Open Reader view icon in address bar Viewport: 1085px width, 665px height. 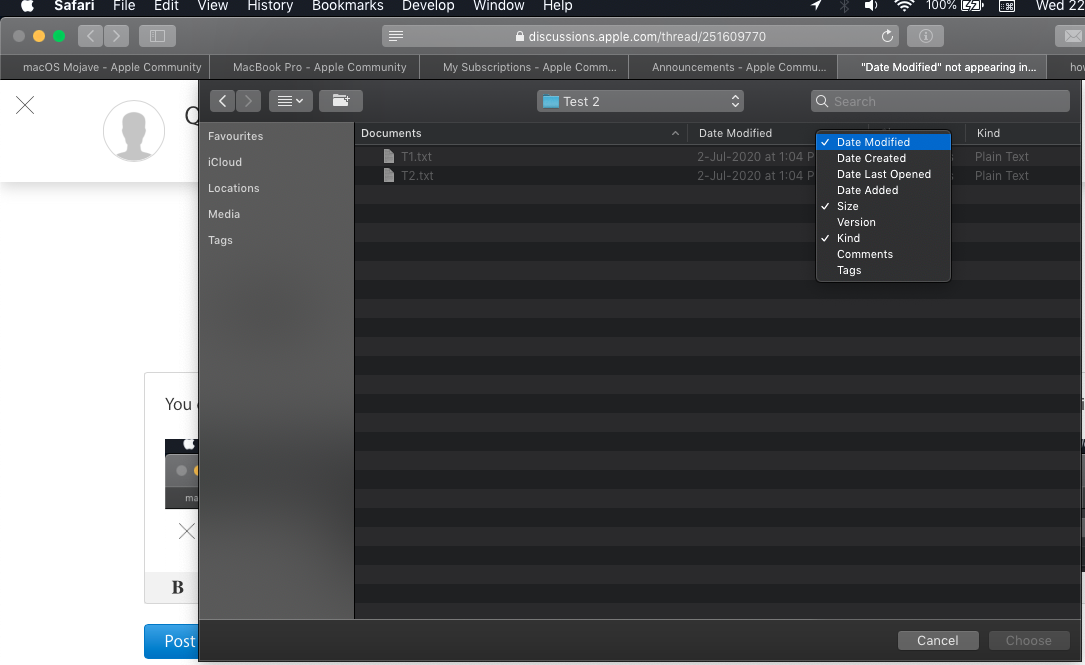coord(396,36)
